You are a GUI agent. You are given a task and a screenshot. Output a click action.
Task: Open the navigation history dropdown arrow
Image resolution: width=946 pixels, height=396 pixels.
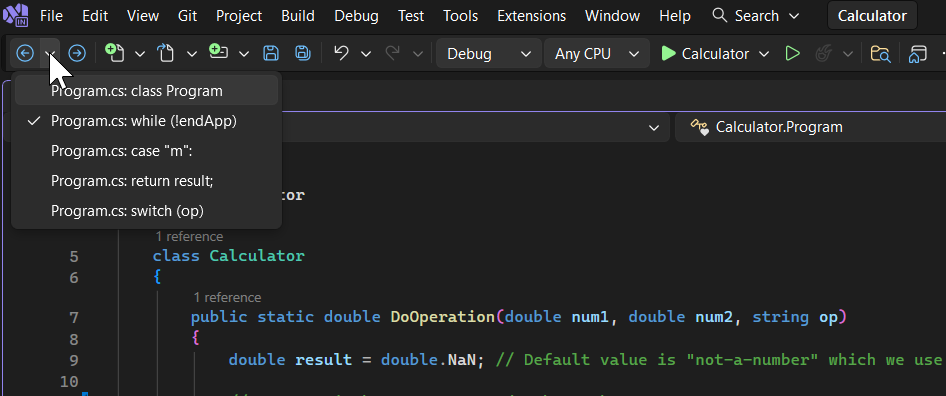[x=51, y=54]
